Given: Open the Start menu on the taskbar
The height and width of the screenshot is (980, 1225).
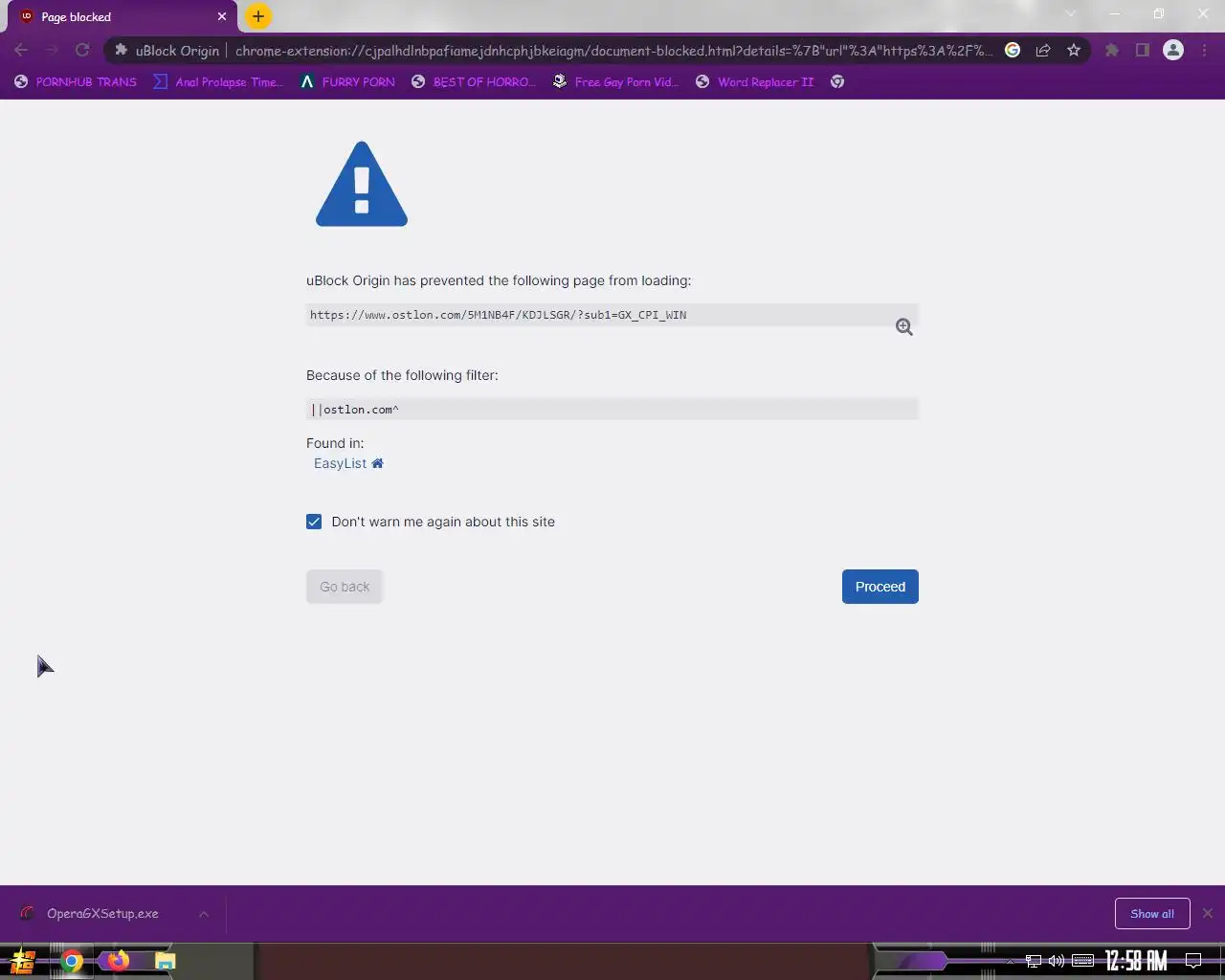Looking at the screenshot, I should pos(23,961).
